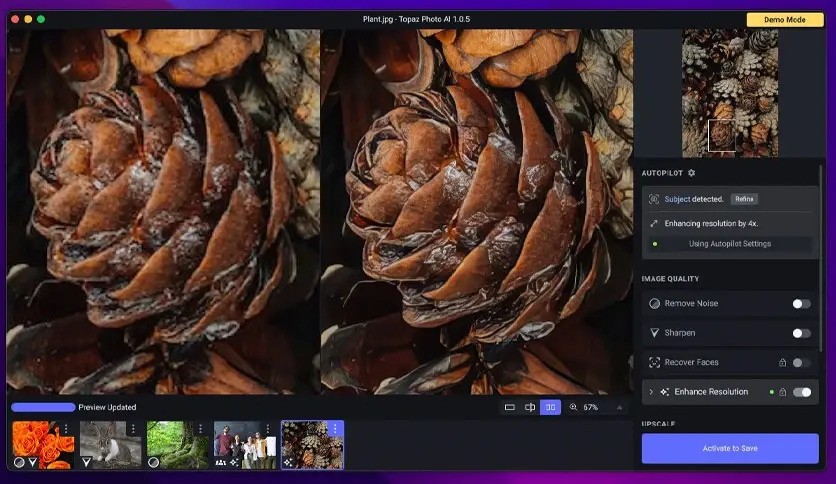Open the 67% zoom level dropdown

point(590,407)
